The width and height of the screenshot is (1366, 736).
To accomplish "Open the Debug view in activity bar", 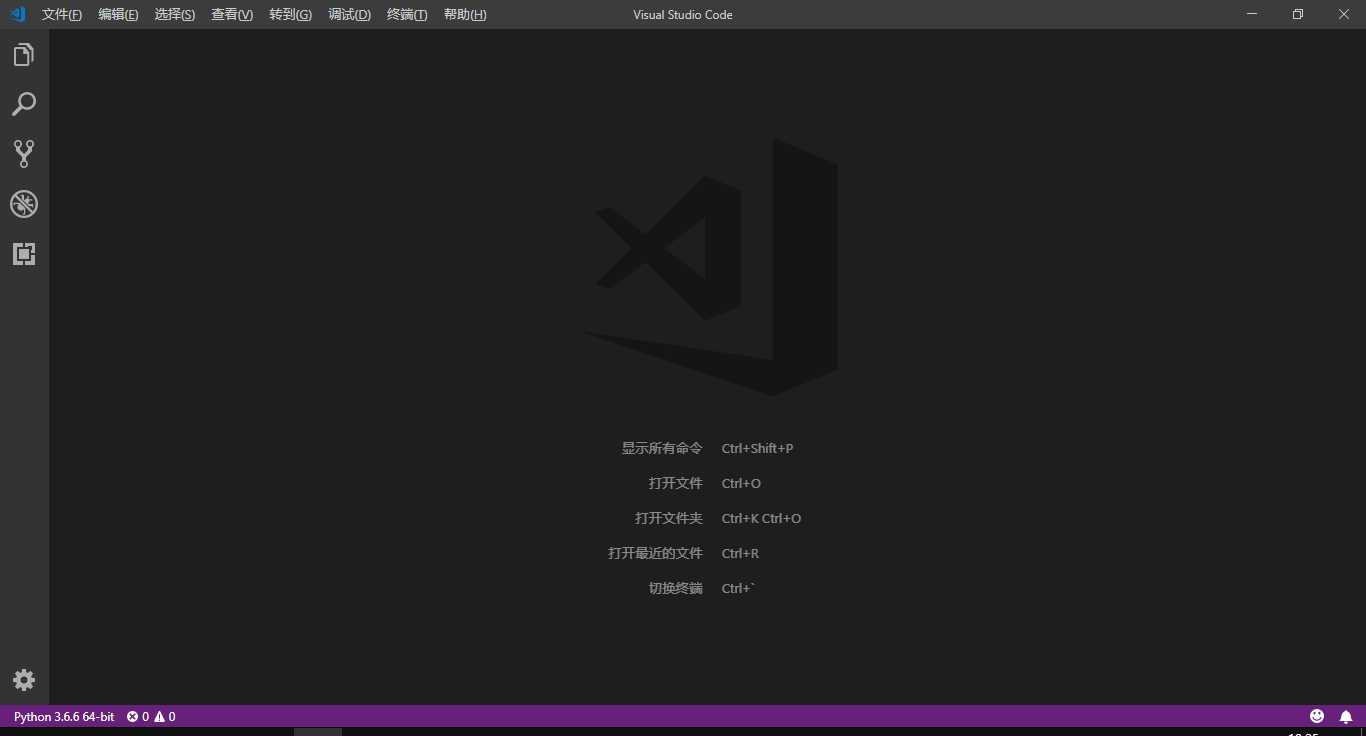I will point(24,204).
